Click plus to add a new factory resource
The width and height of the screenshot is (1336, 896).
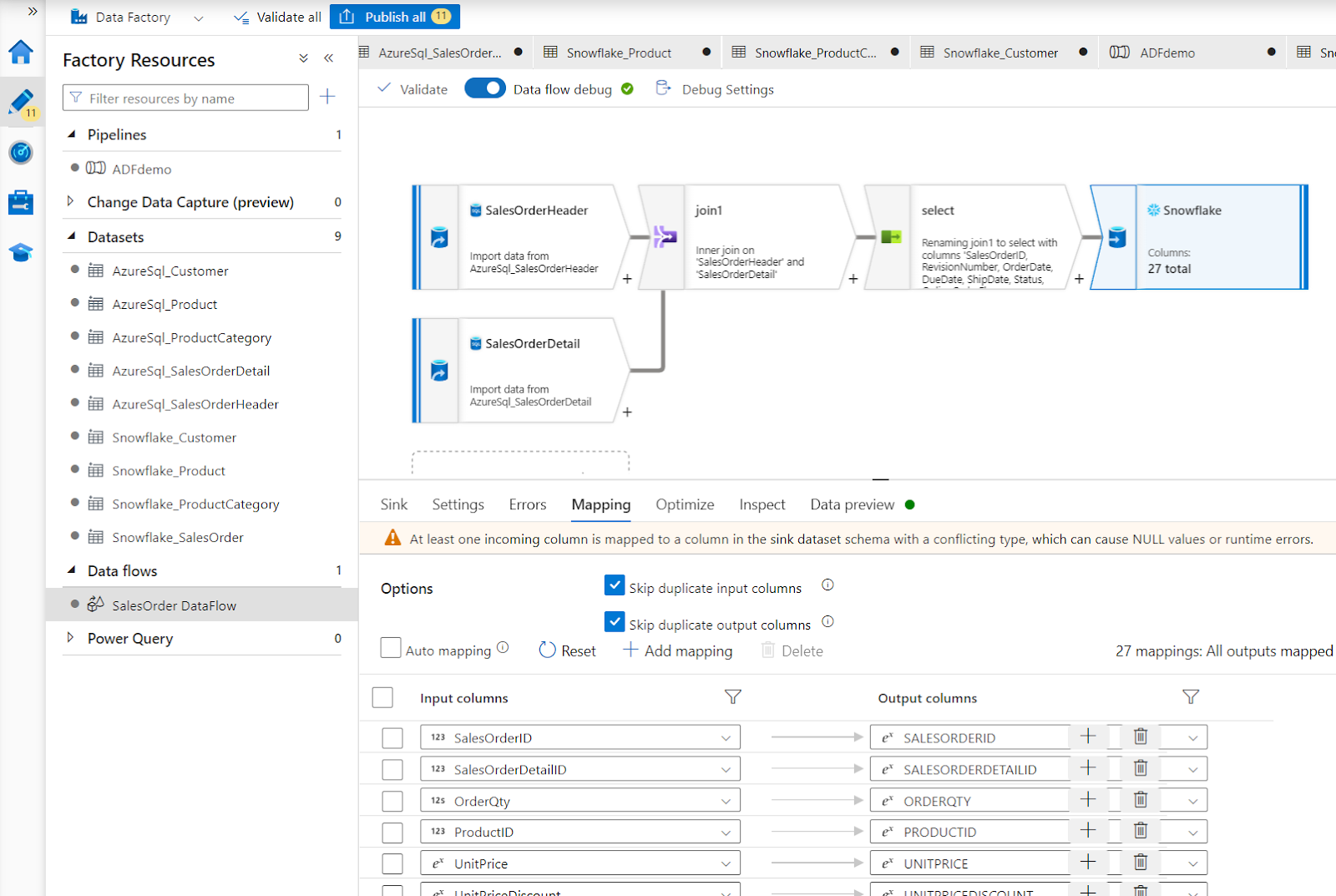coord(327,97)
